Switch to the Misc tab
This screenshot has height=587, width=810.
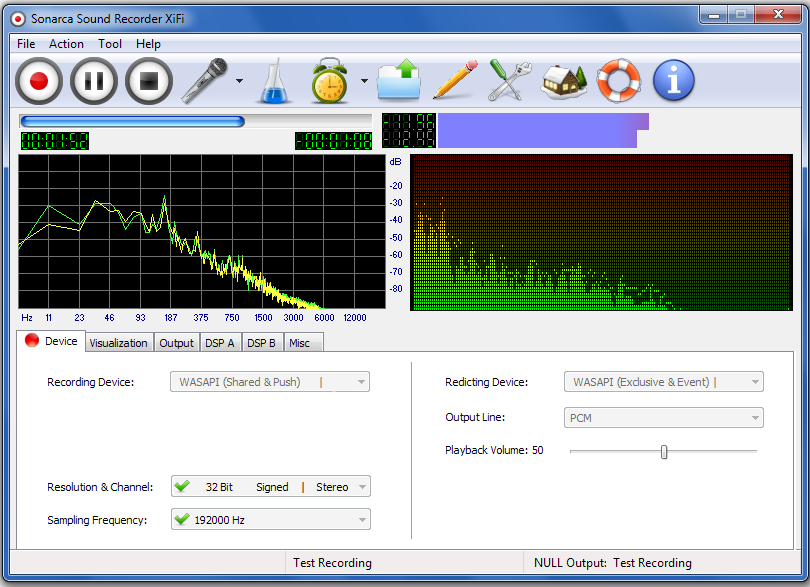pyautogui.click(x=303, y=343)
